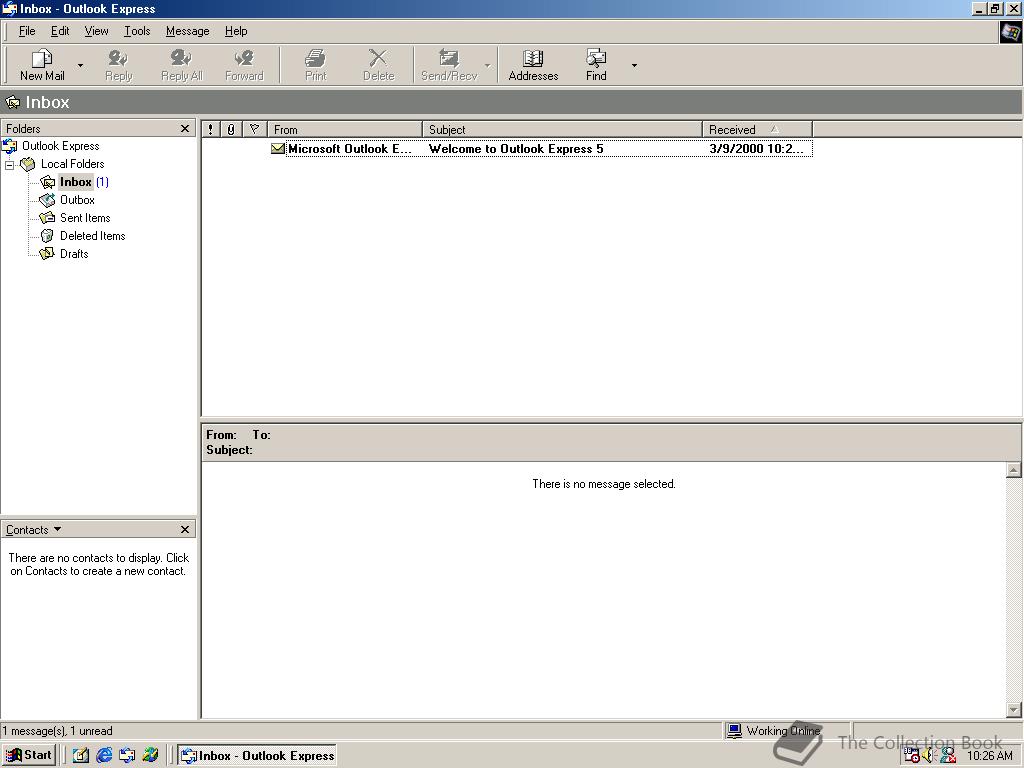The width and height of the screenshot is (1024, 768).
Task: Click Inbox - Outlook Express taskbar button
Action: [x=257, y=756]
